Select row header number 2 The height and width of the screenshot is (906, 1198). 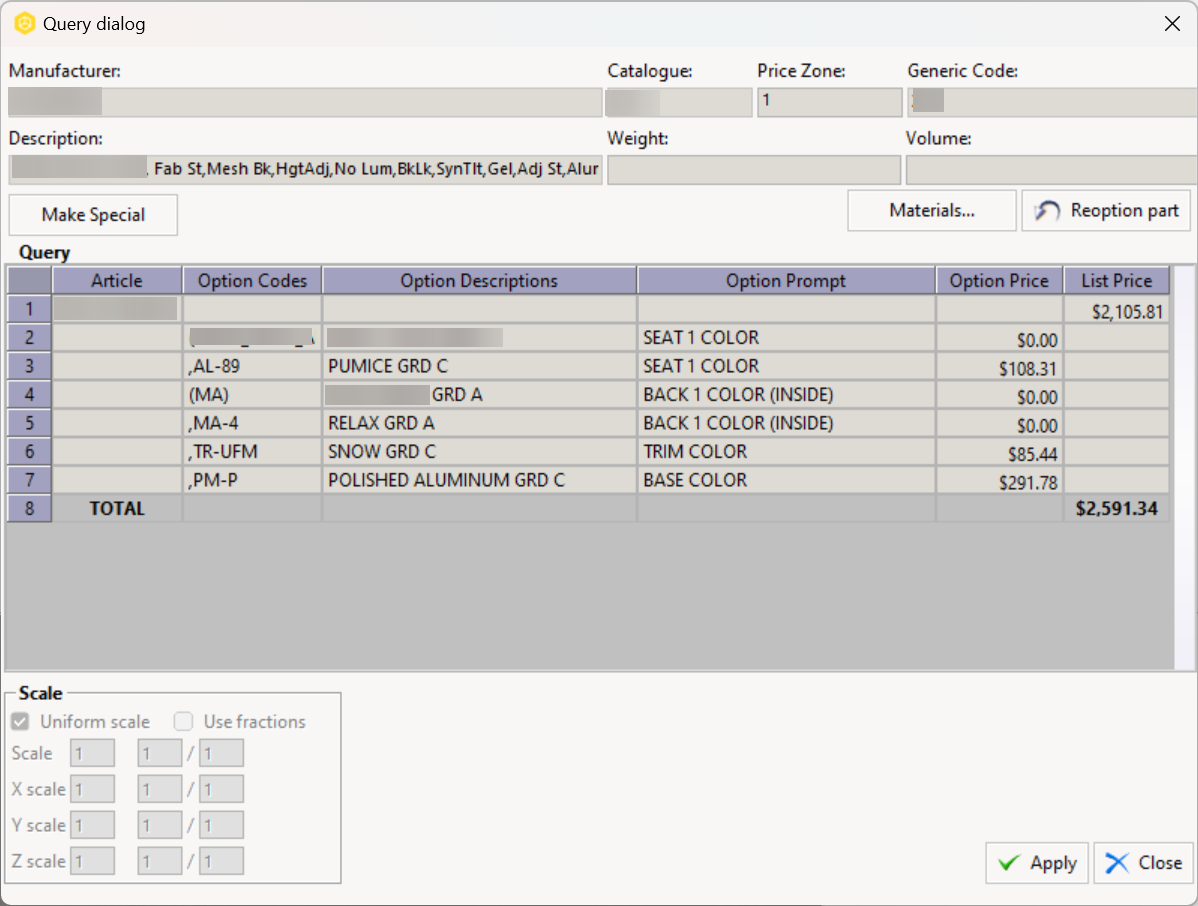[x=29, y=338]
